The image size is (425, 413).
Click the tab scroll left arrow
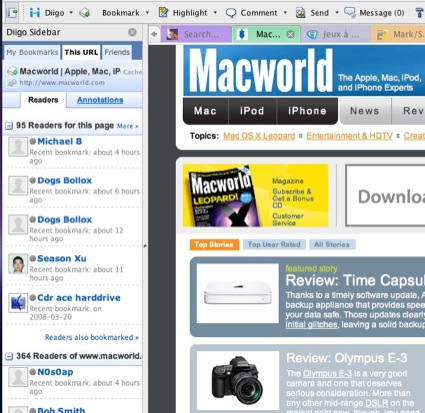click(154, 34)
